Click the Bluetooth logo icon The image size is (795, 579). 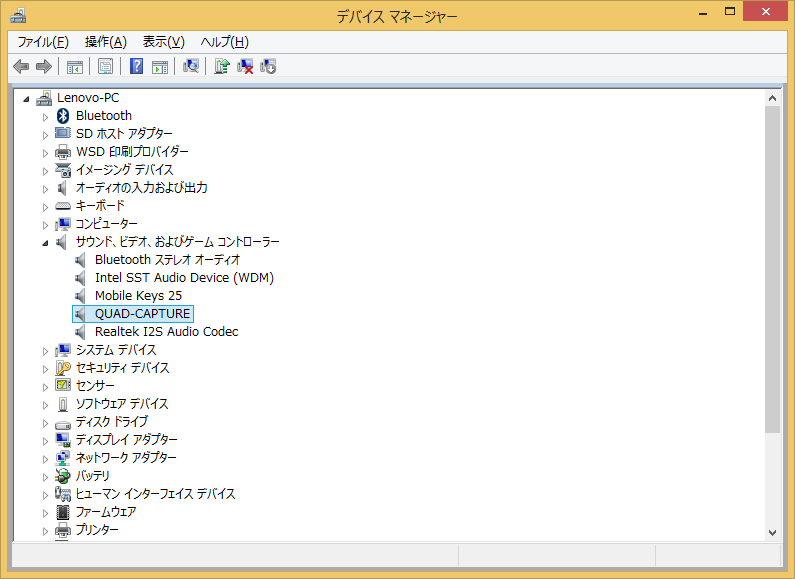63,116
